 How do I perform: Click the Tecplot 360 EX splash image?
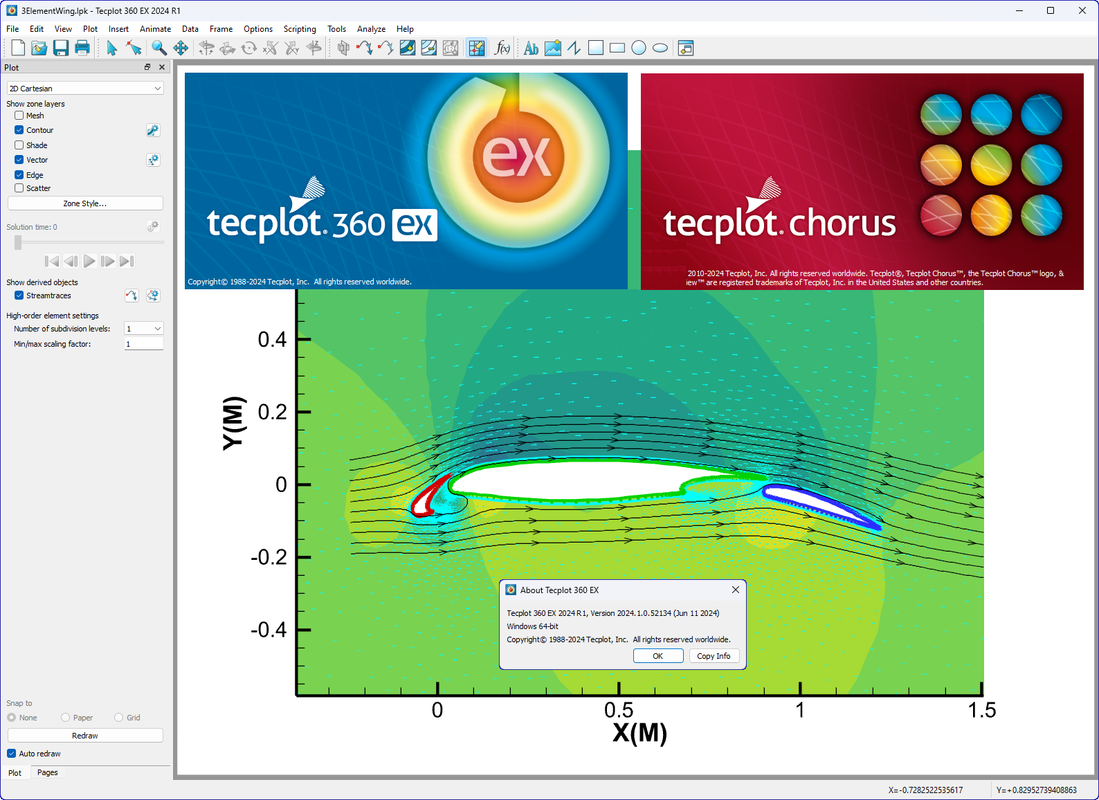pos(406,181)
